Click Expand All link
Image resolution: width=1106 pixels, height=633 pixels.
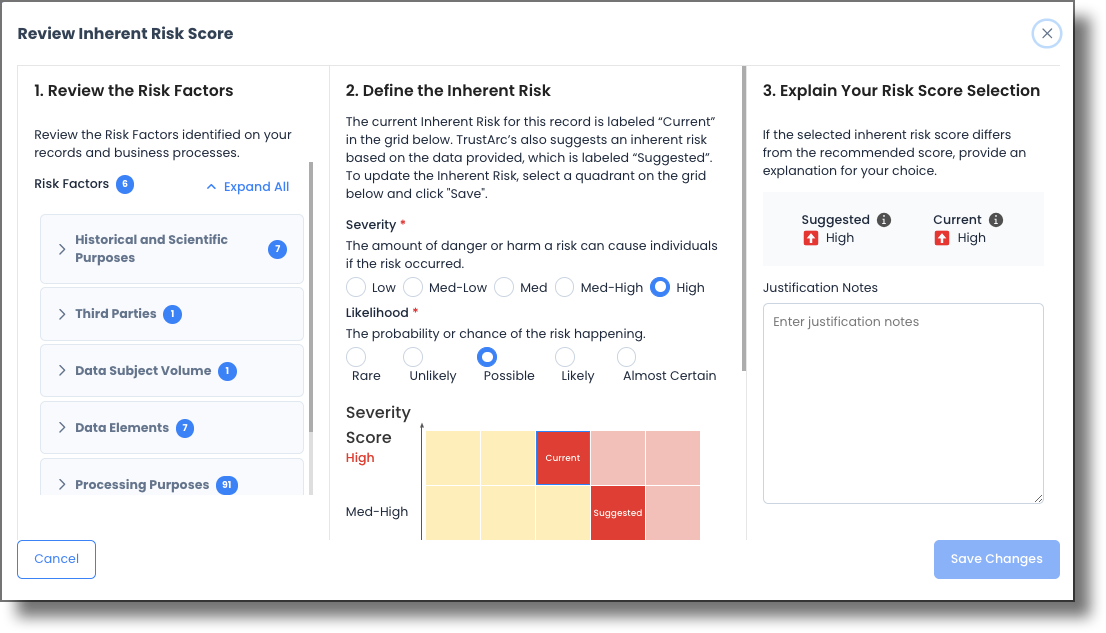pos(248,187)
